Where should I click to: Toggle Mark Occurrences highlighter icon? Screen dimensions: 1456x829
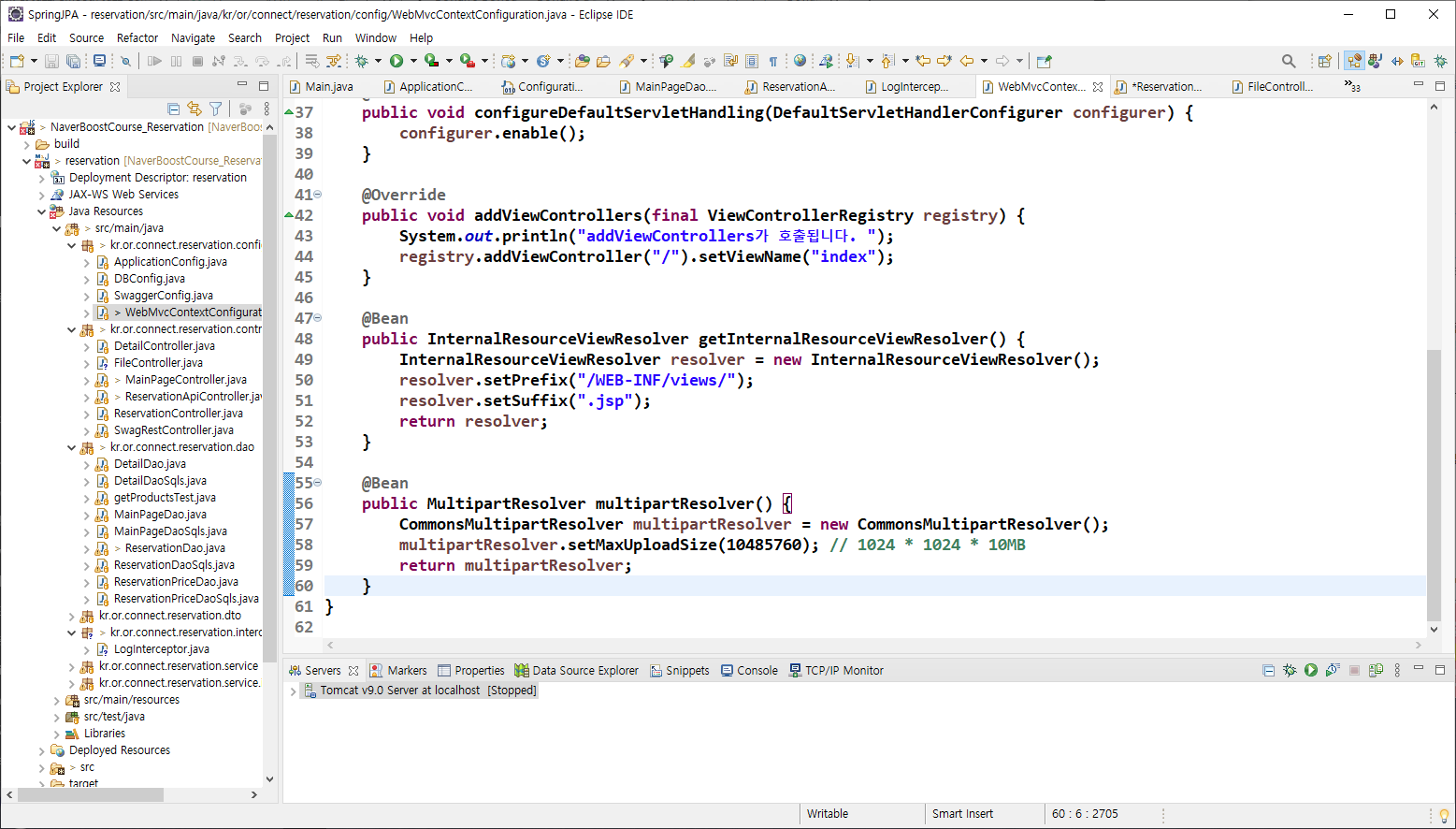click(688, 61)
